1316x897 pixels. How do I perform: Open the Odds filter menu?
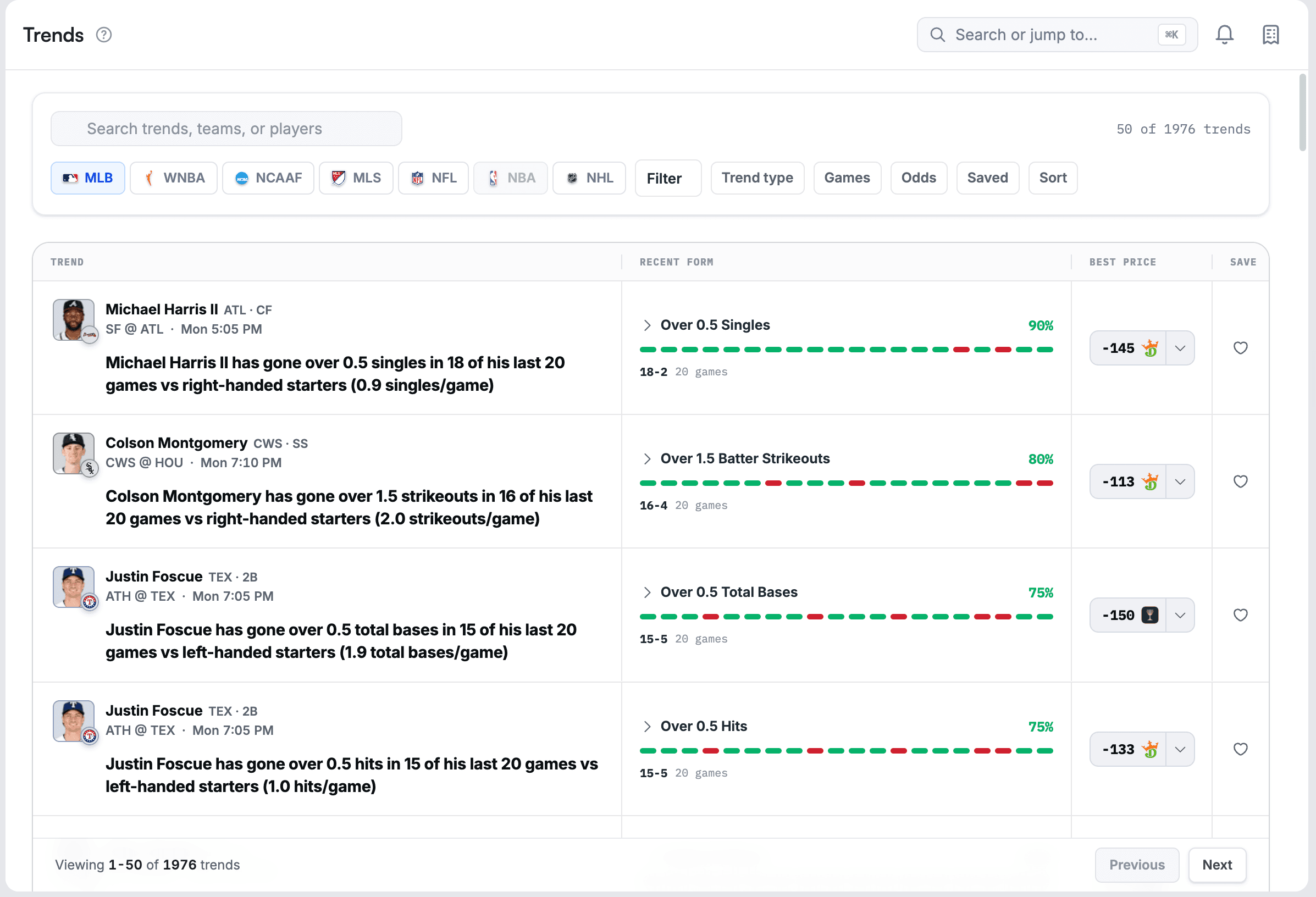click(x=919, y=178)
